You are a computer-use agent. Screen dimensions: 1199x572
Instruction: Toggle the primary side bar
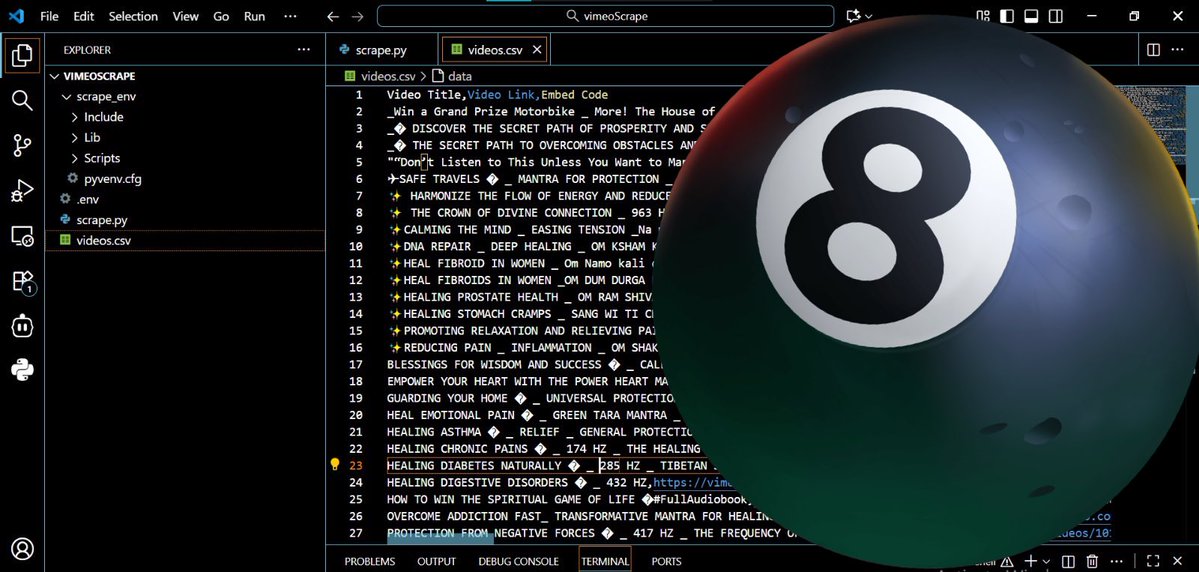tap(1007, 16)
